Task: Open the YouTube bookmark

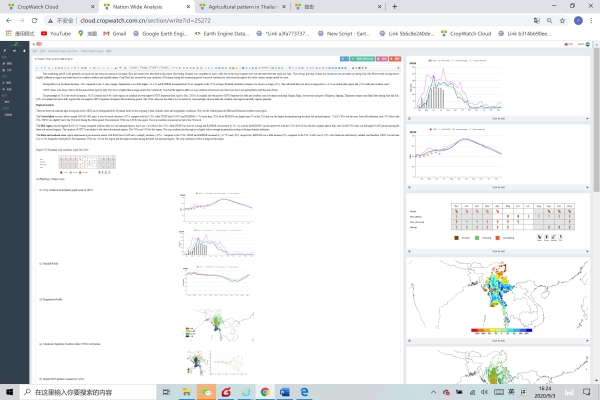Action: coord(58,33)
